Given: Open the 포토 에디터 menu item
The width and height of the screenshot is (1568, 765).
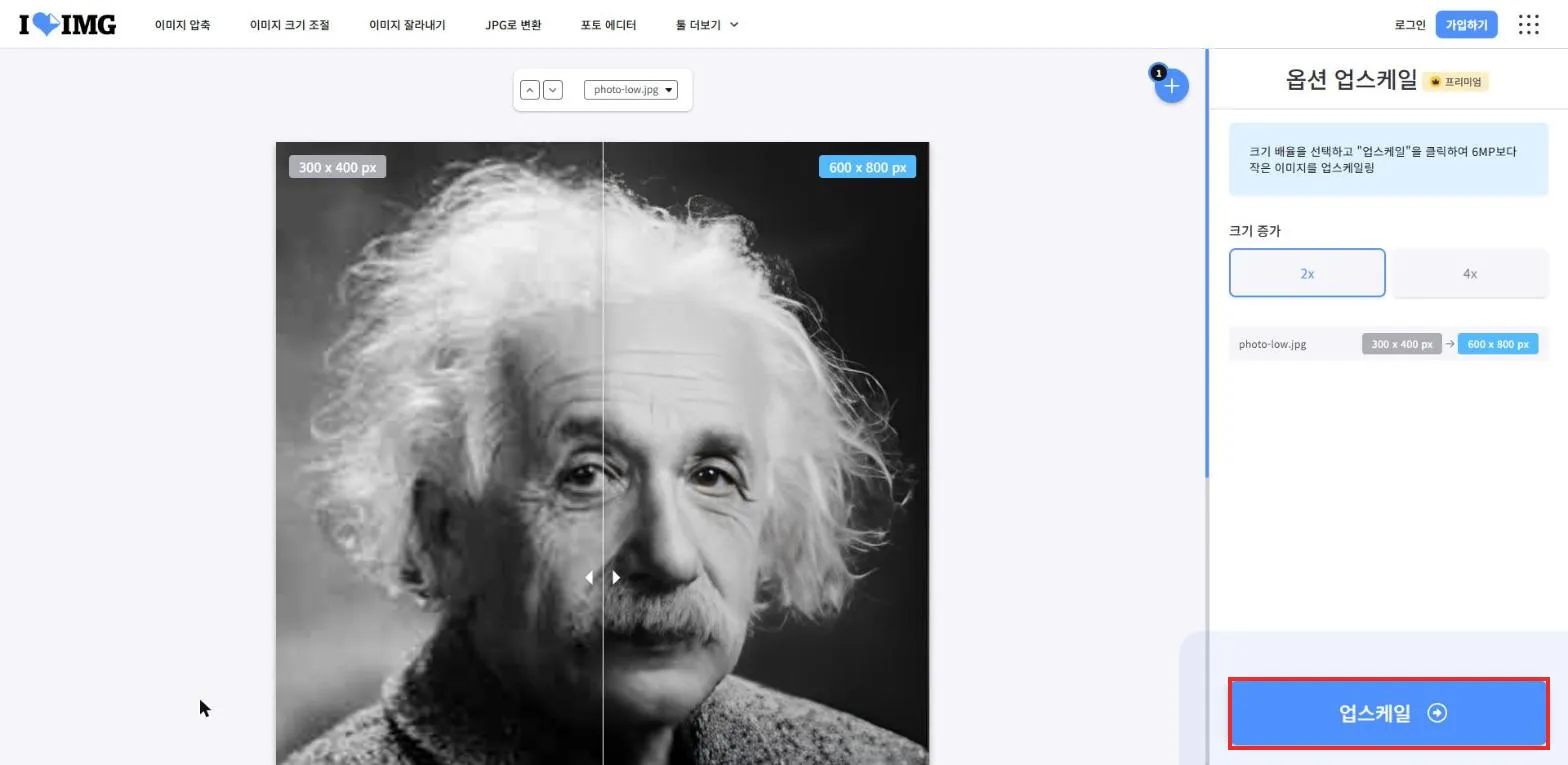Looking at the screenshot, I should point(608,25).
